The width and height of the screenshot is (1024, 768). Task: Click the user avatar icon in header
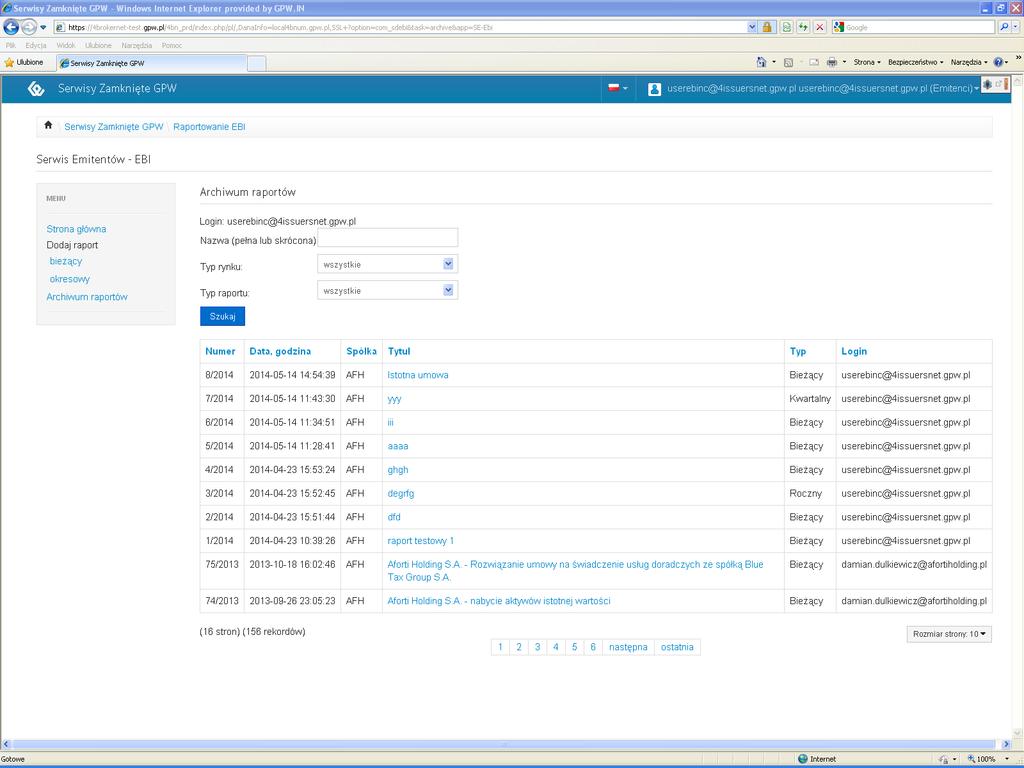tap(654, 89)
